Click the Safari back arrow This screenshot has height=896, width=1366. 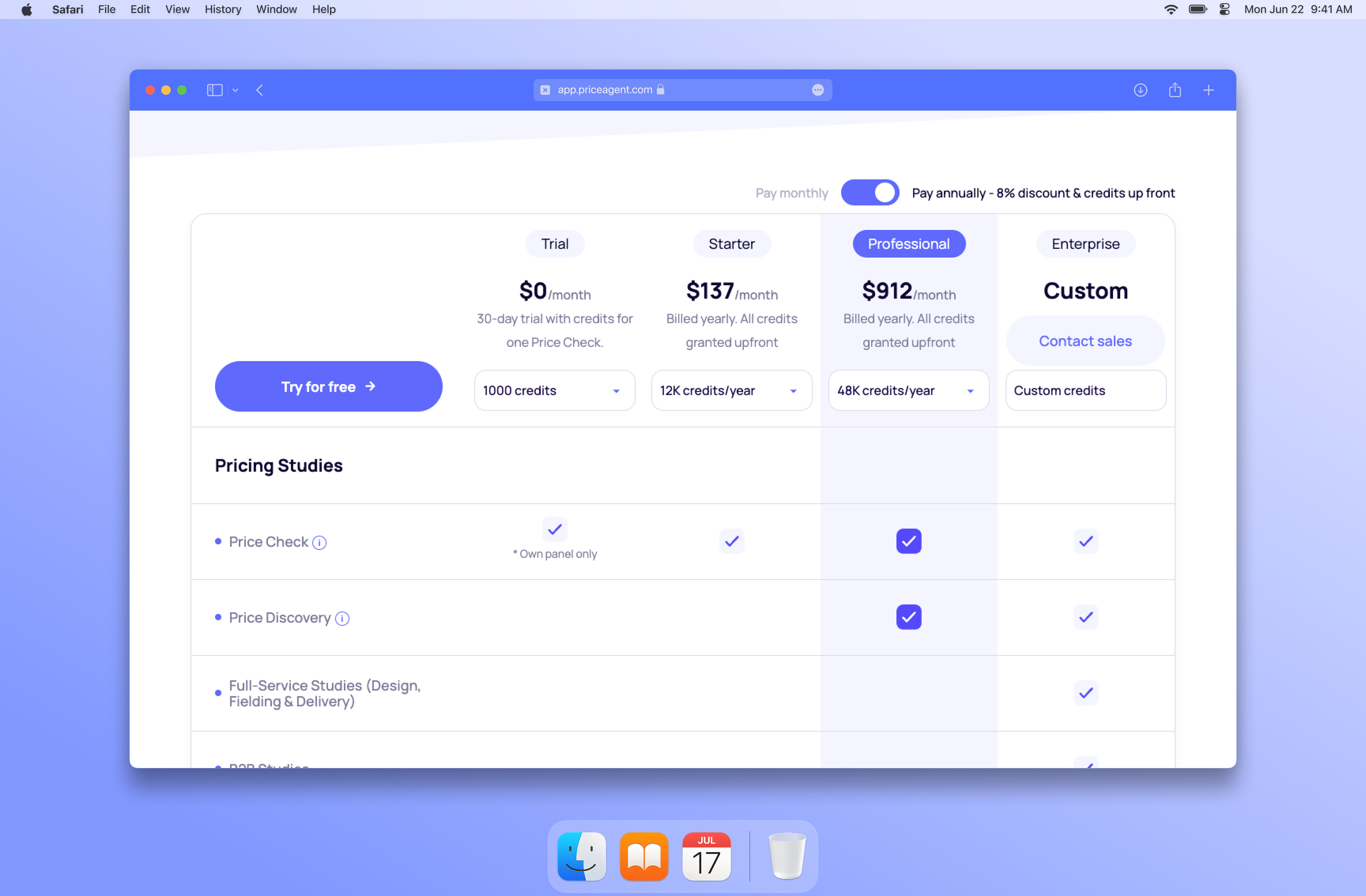coord(260,90)
